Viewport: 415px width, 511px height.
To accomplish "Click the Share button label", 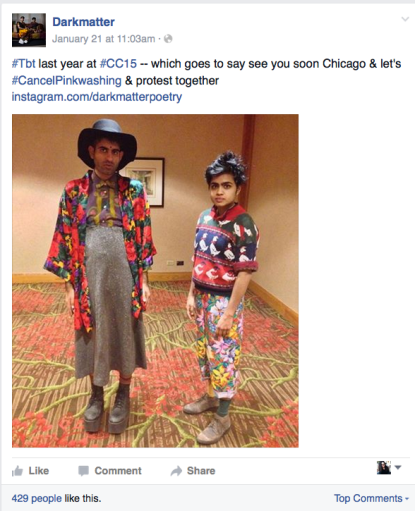I will 201,471.
